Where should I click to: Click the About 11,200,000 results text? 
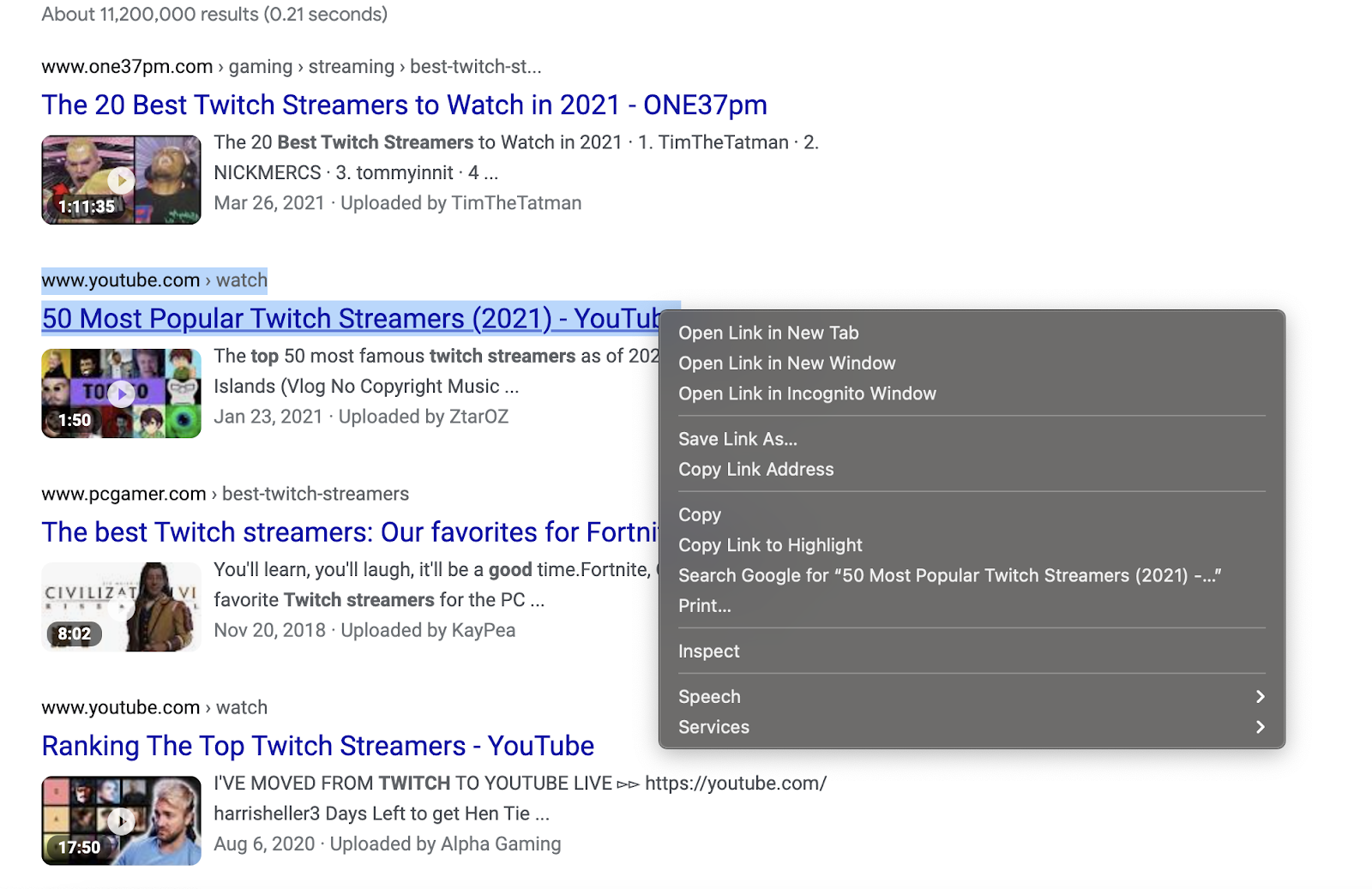point(214,15)
